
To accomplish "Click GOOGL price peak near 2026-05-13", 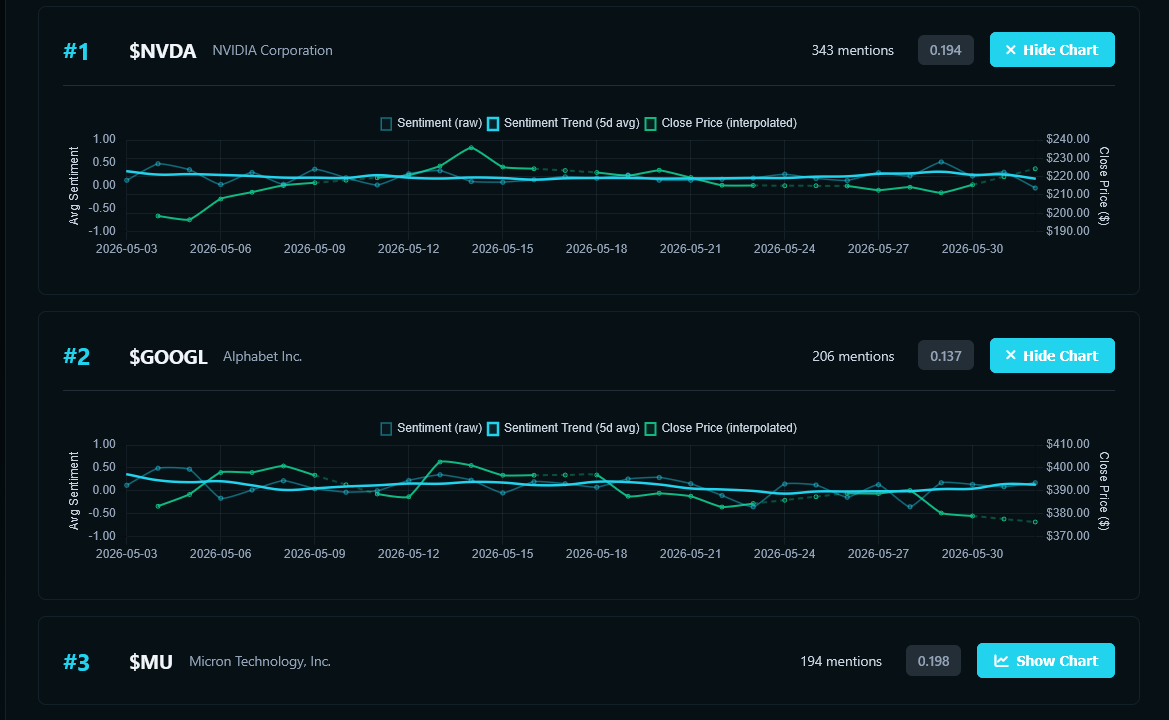I will tap(440, 461).
